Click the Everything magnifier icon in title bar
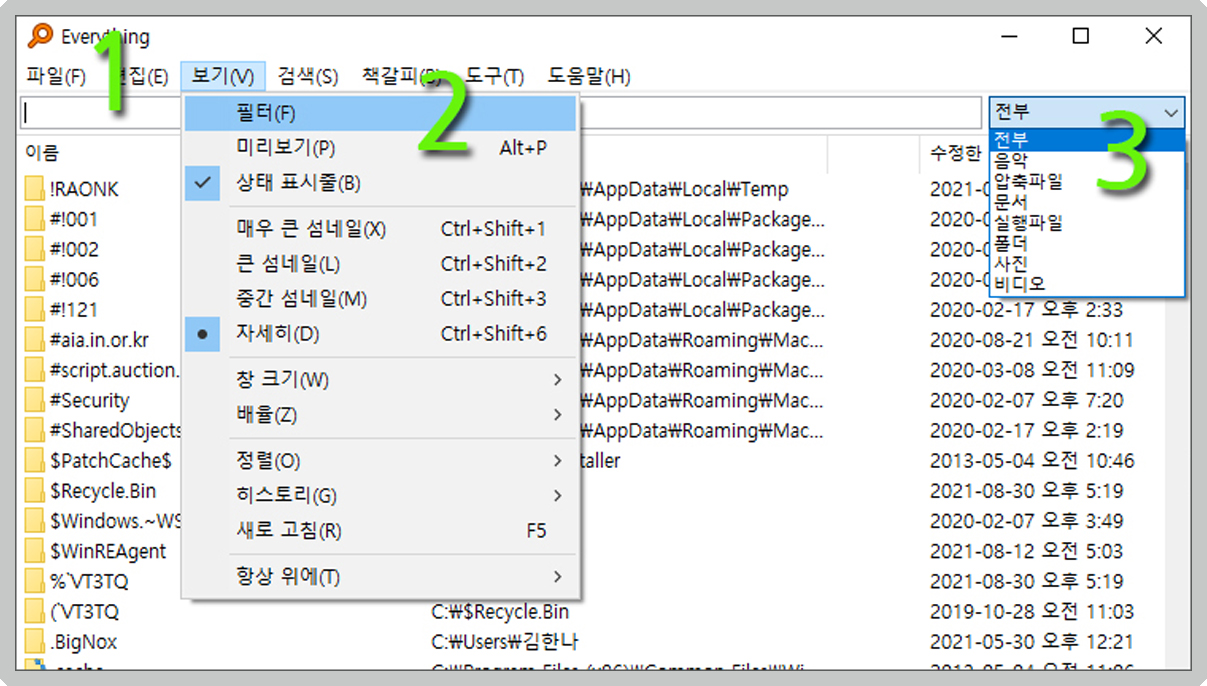 [40, 37]
